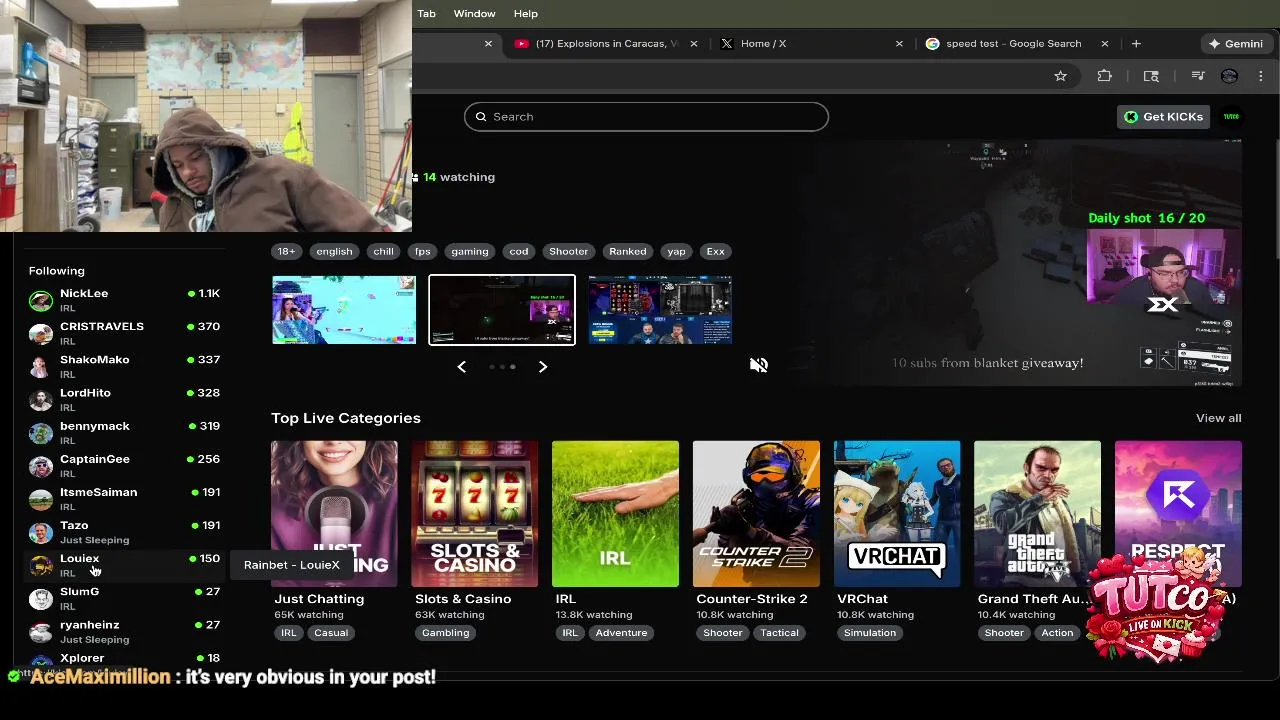Focus the Kick search field
The height and width of the screenshot is (720, 1280).
coord(646,117)
